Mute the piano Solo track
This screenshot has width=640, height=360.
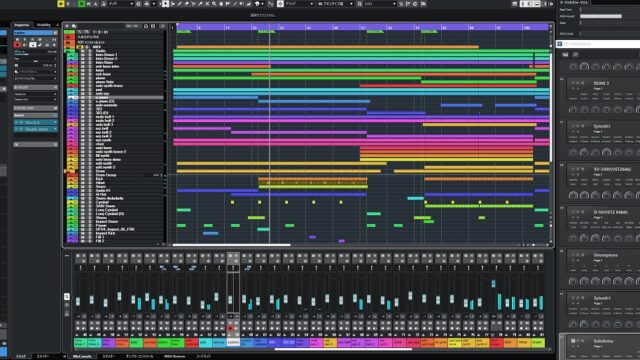83,82
